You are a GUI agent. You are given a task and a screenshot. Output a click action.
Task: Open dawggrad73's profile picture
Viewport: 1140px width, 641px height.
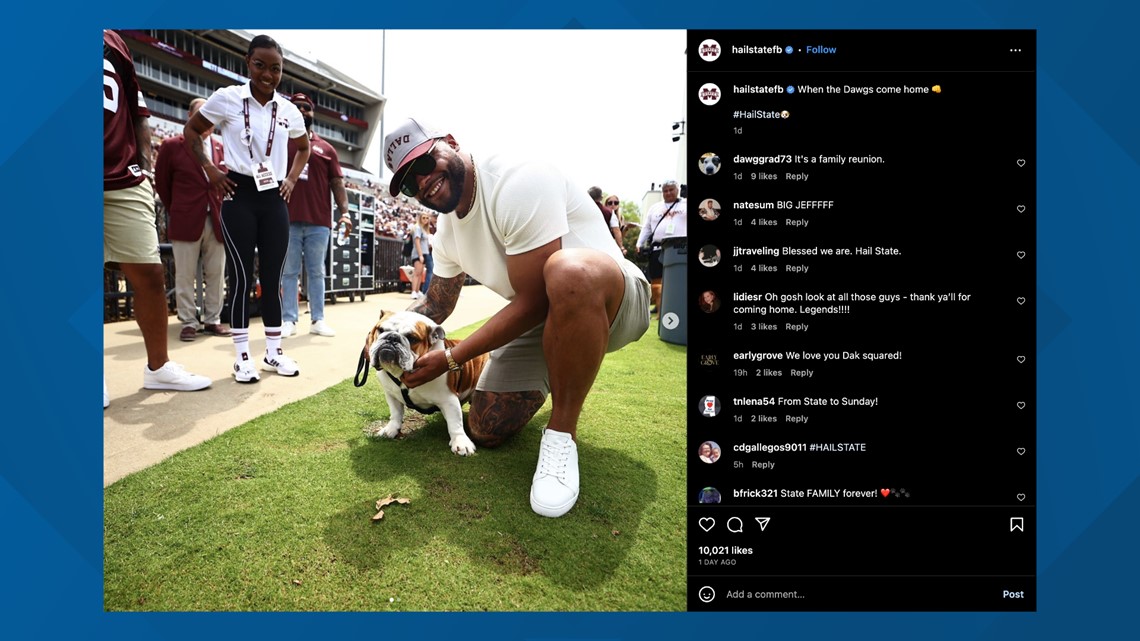click(x=710, y=164)
